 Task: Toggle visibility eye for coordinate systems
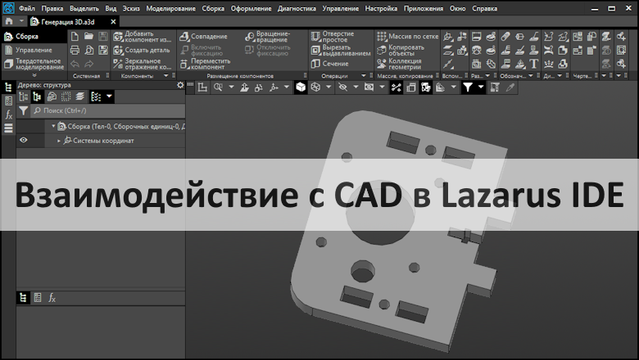click(24, 140)
